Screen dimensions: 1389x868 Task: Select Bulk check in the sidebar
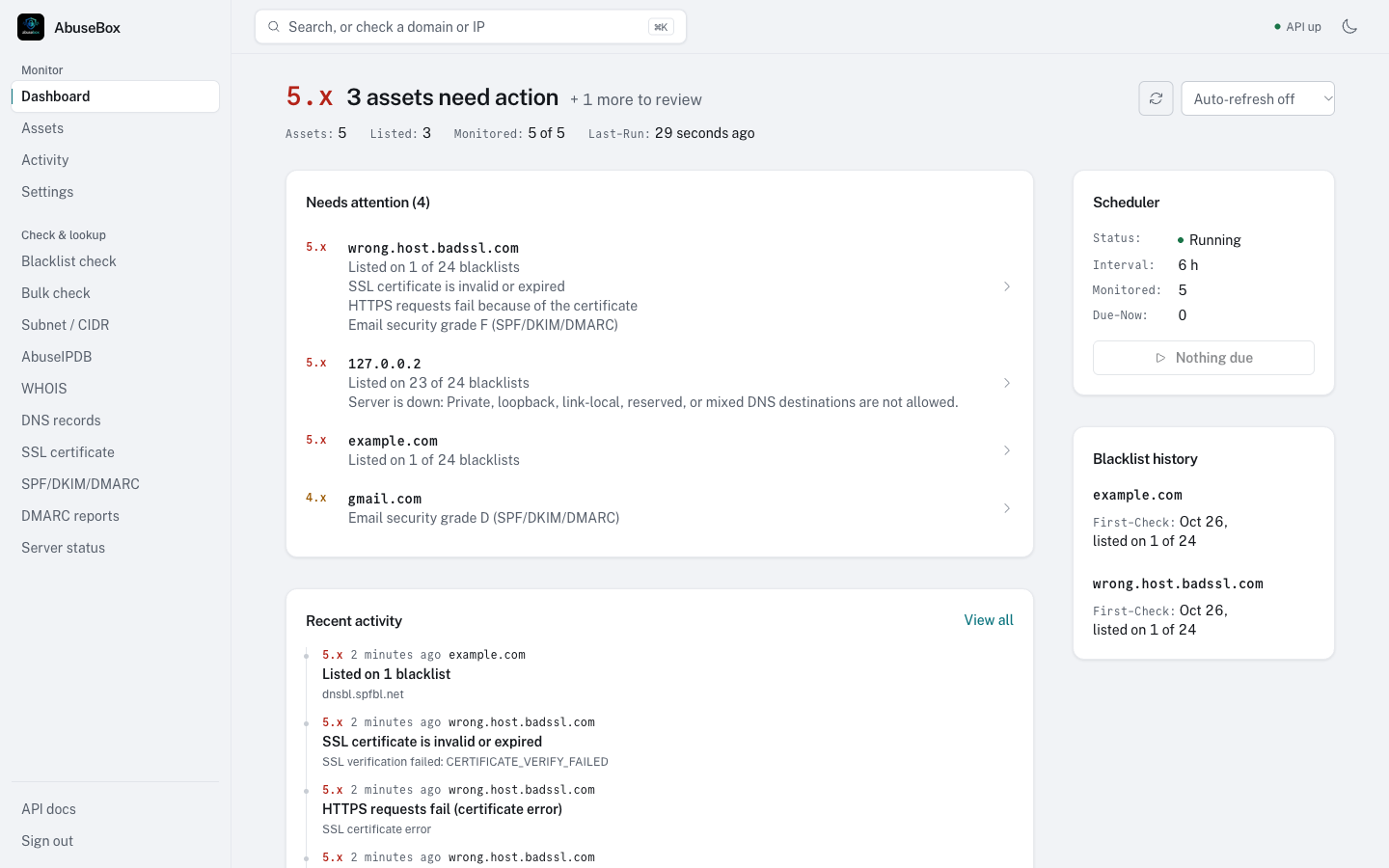(x=116, y=293)
